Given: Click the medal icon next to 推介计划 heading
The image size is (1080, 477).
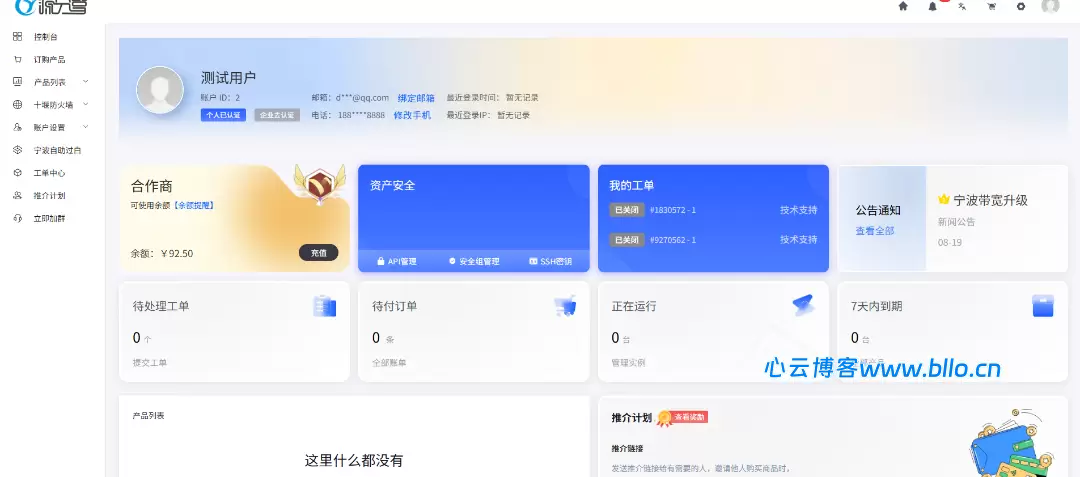Looking at the screenshot, I should (x=664, y=418).
